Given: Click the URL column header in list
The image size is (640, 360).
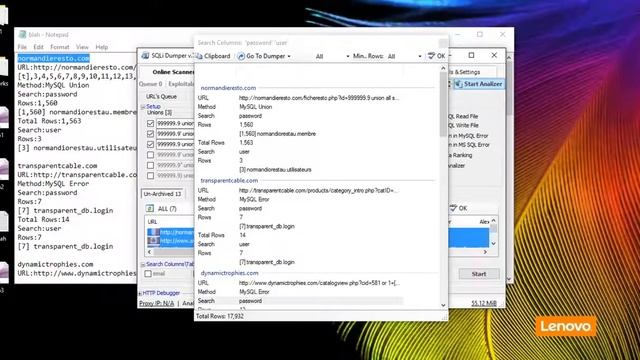Looking at the screenshot, I should point(152,222).
